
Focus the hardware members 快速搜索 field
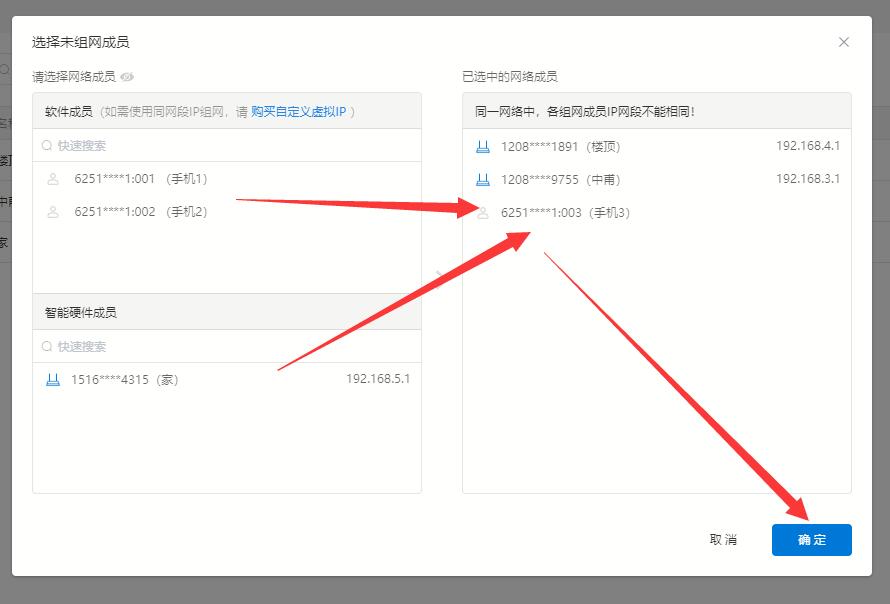coord(227,346)
